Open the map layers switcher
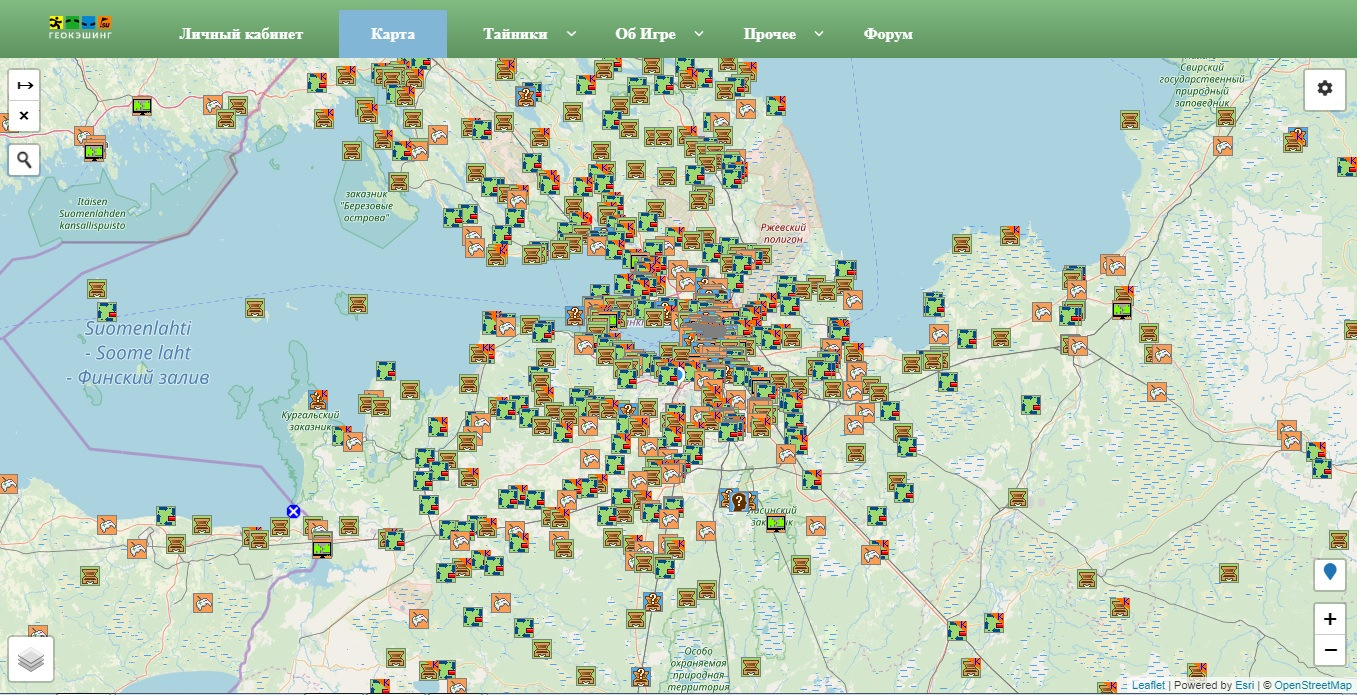The image size is (1357, 695). [x=31, y=660]
